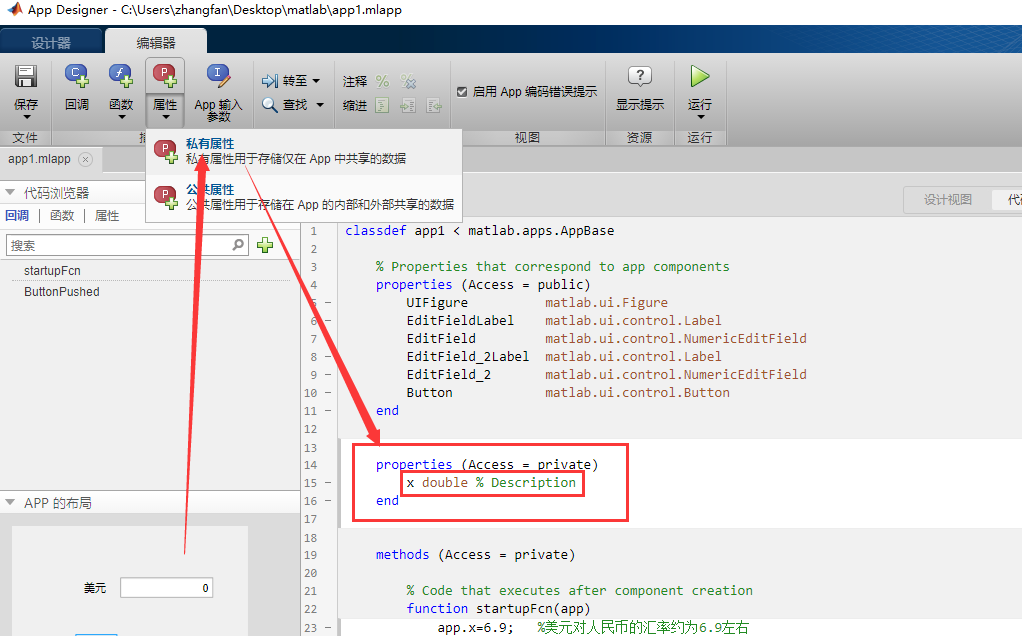Screen dimensions: 1022x636
Task: Click the magnifier icon in search box
Action: (239, 245)
